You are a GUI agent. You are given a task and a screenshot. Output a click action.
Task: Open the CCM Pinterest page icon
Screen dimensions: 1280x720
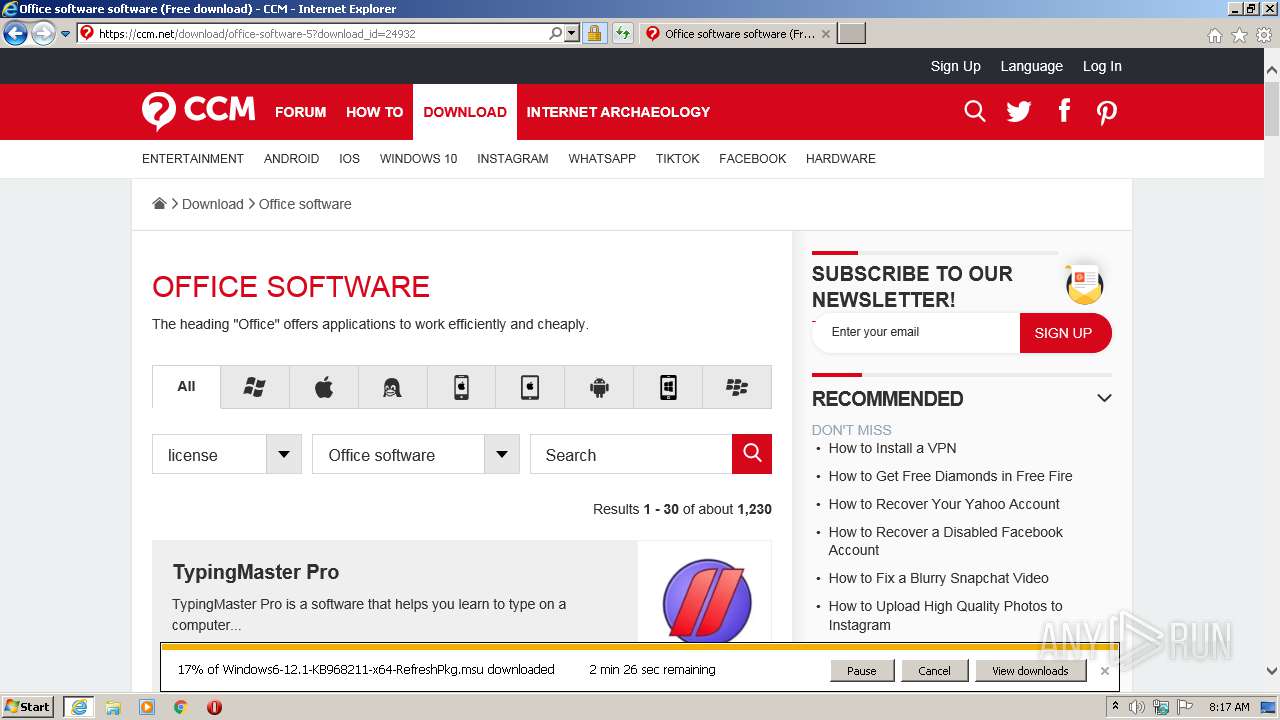click(1106, 112)
